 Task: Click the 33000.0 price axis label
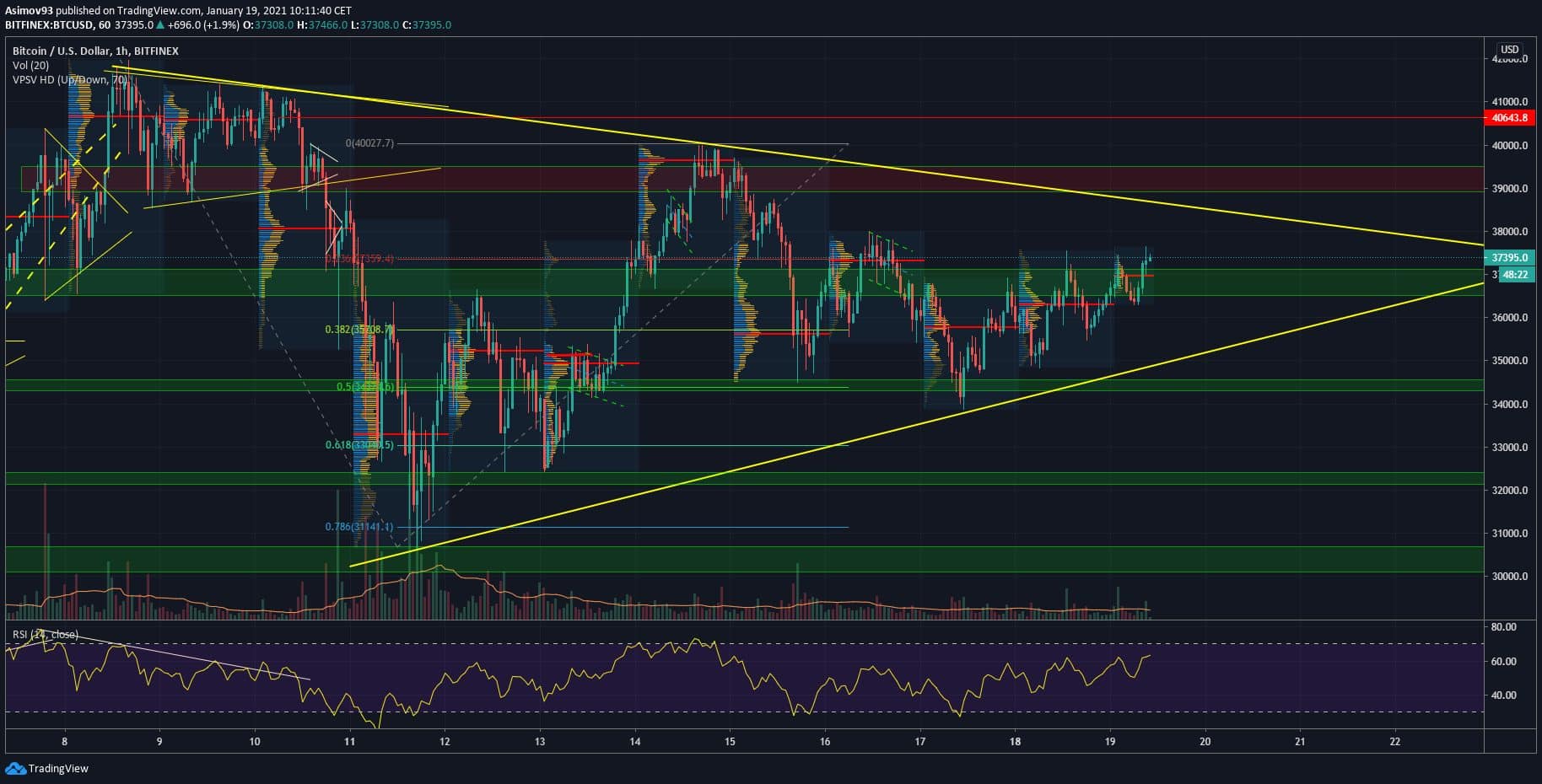1510,448
